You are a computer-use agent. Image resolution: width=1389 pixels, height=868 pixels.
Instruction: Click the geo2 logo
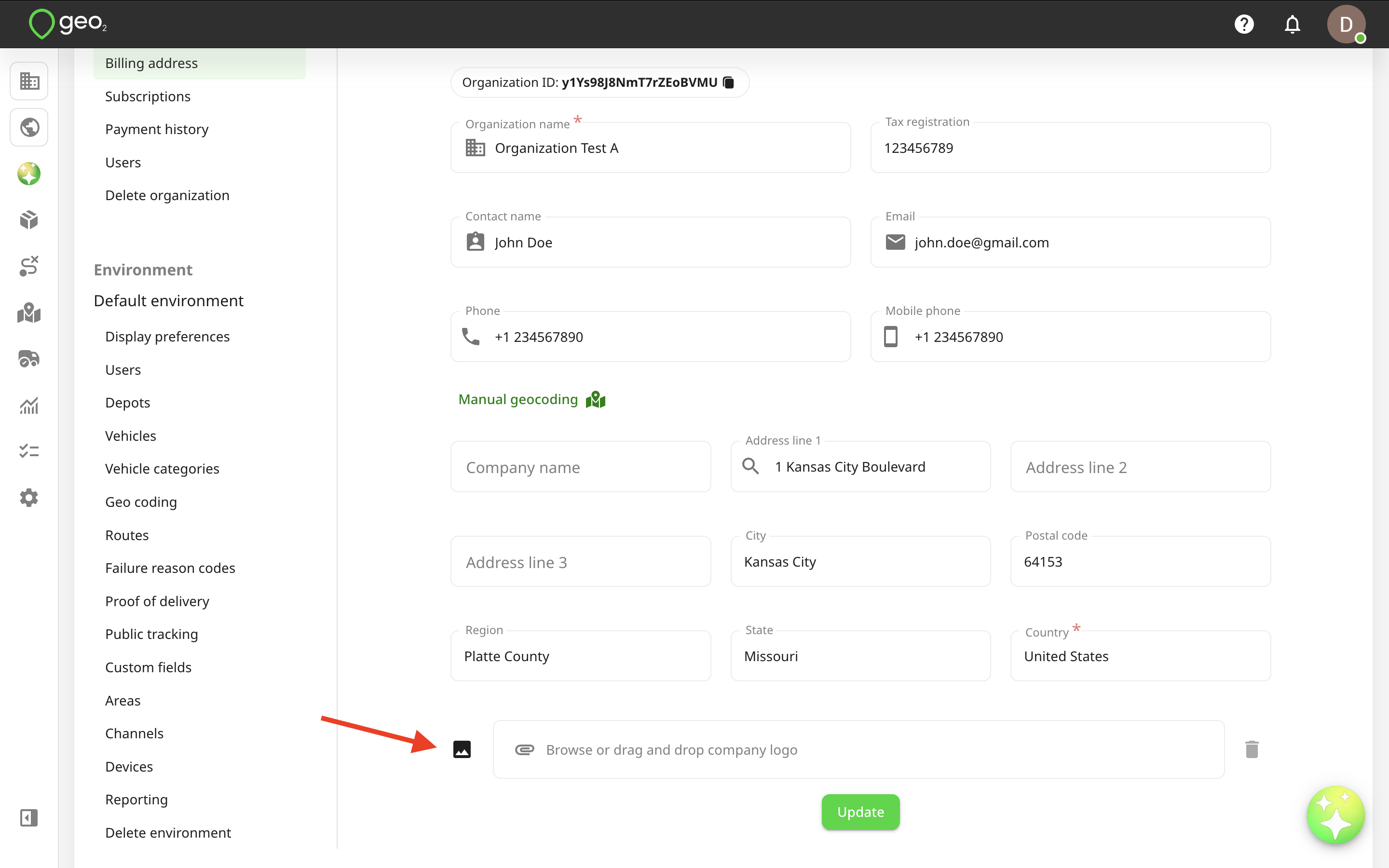(68, 24)
